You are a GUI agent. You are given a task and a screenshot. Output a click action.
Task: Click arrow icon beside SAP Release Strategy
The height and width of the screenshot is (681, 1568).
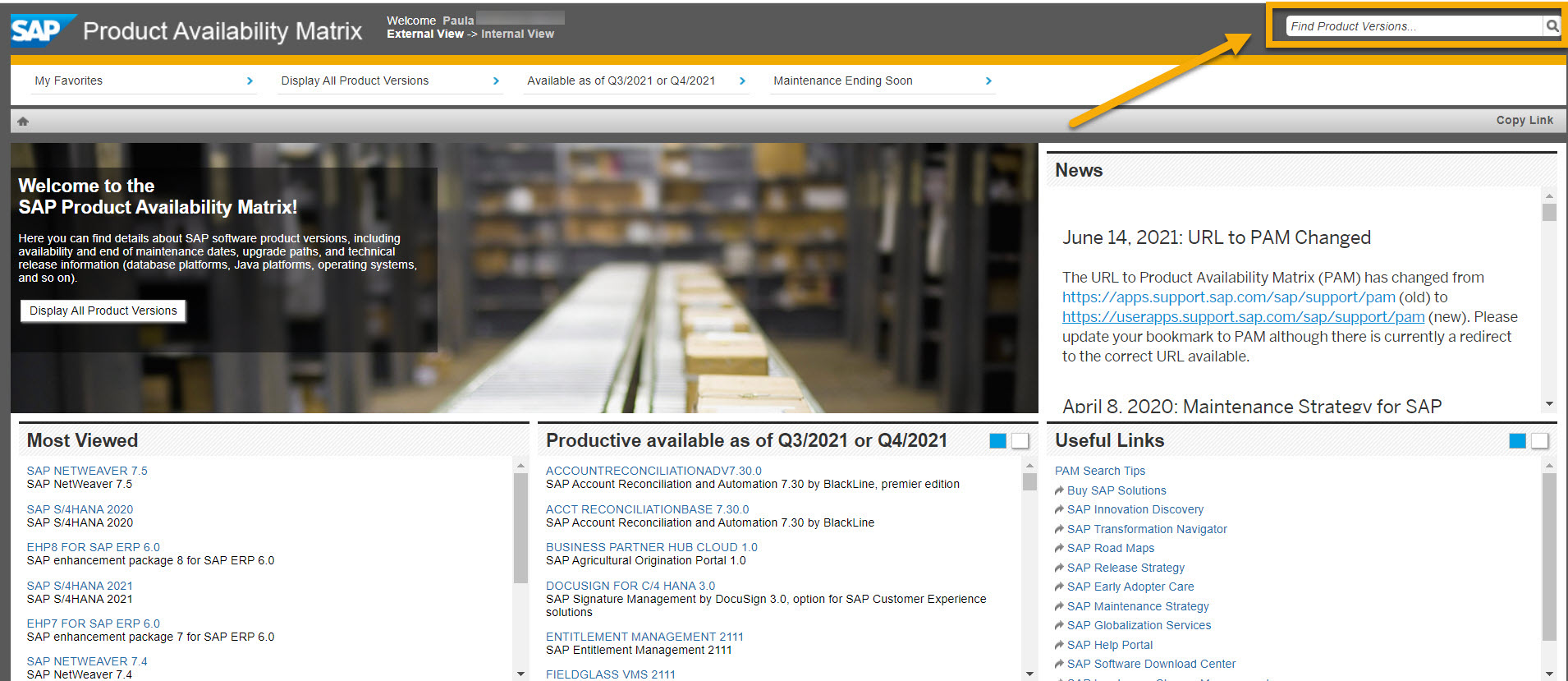1059,568
